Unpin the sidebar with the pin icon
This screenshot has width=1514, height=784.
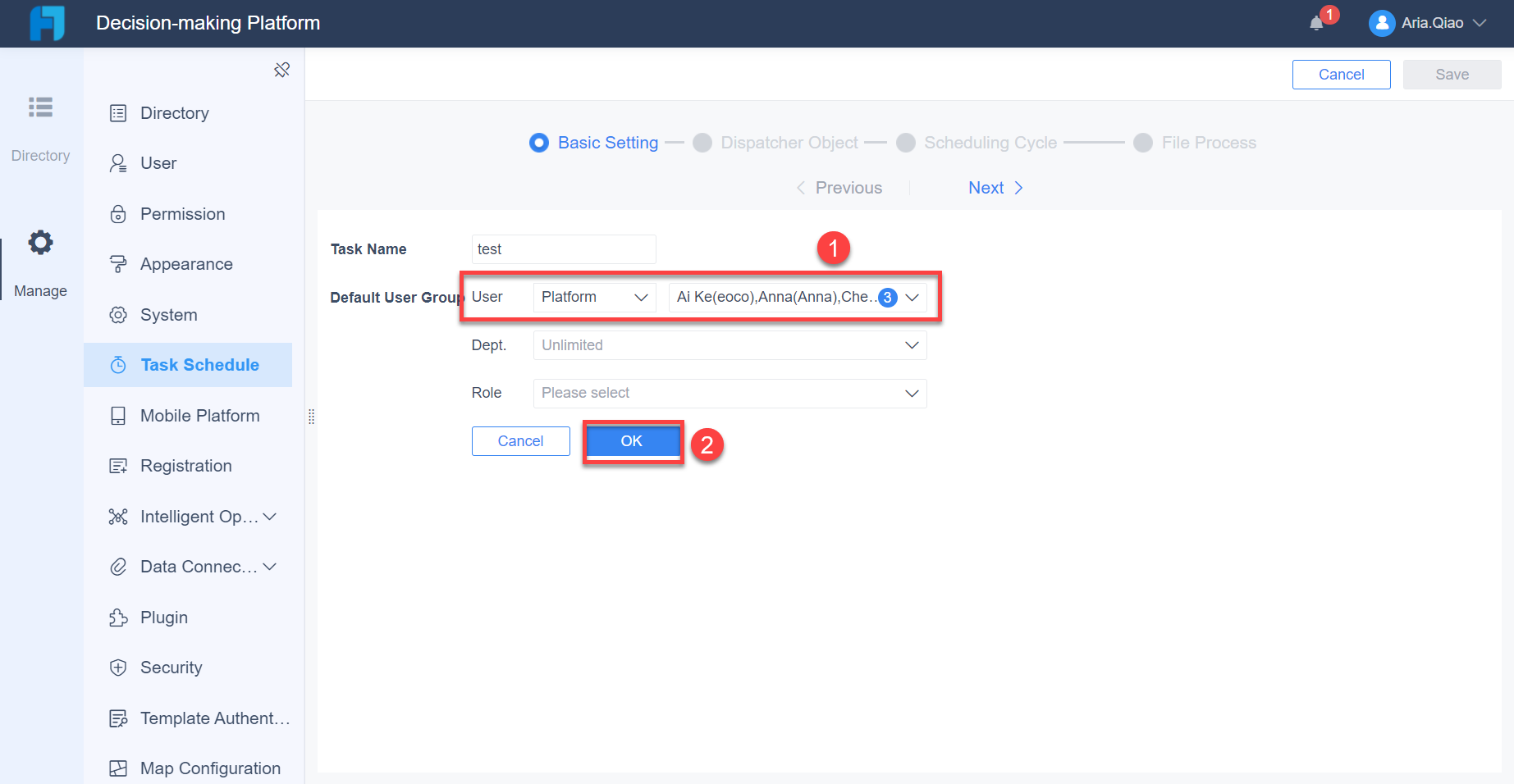click(x=281, y=70)
